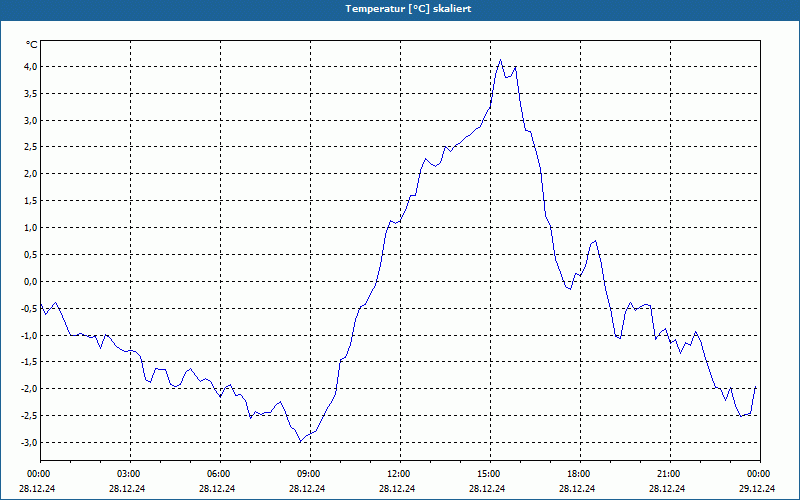Click the 1,0 y-axis label
800x500 pixels.
point(29,228)
